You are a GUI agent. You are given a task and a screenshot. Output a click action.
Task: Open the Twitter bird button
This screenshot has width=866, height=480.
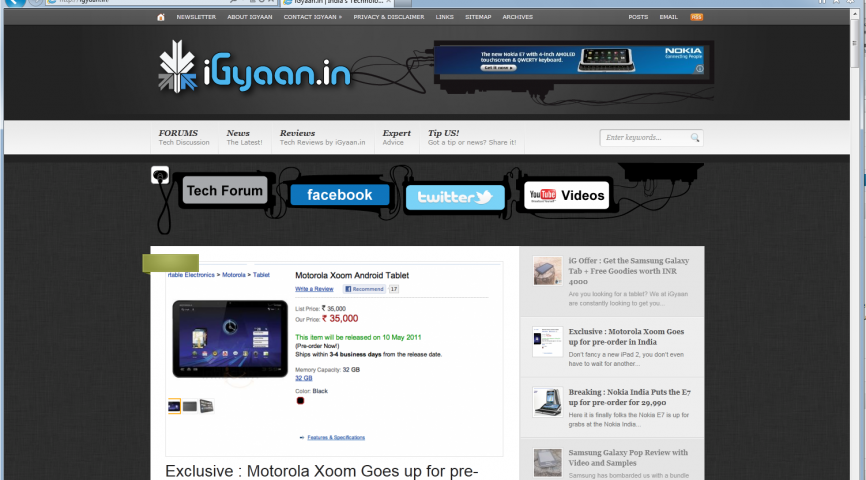click(454, 197)
